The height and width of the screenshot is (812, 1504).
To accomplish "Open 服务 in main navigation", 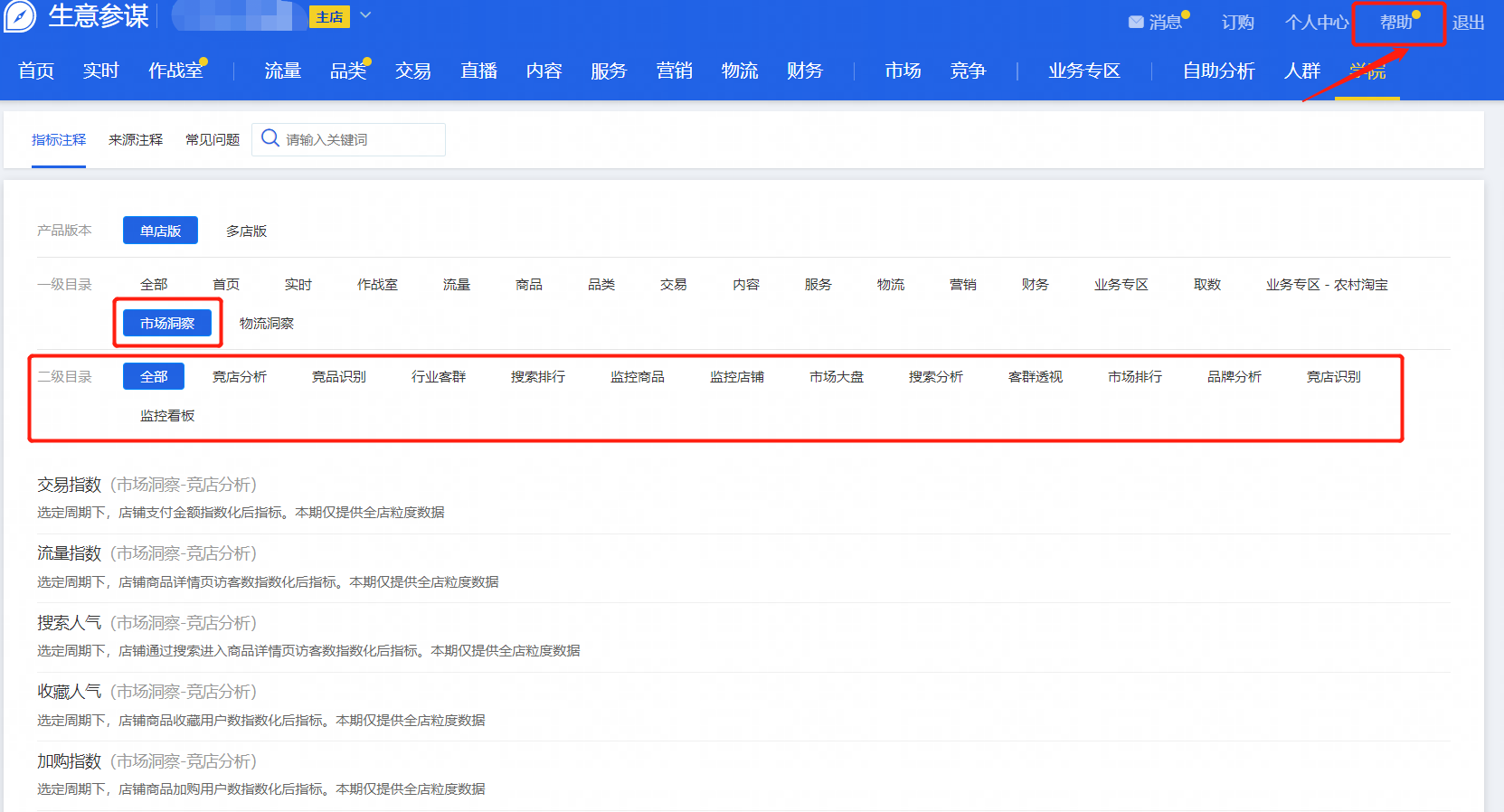I will coord(609,71).
